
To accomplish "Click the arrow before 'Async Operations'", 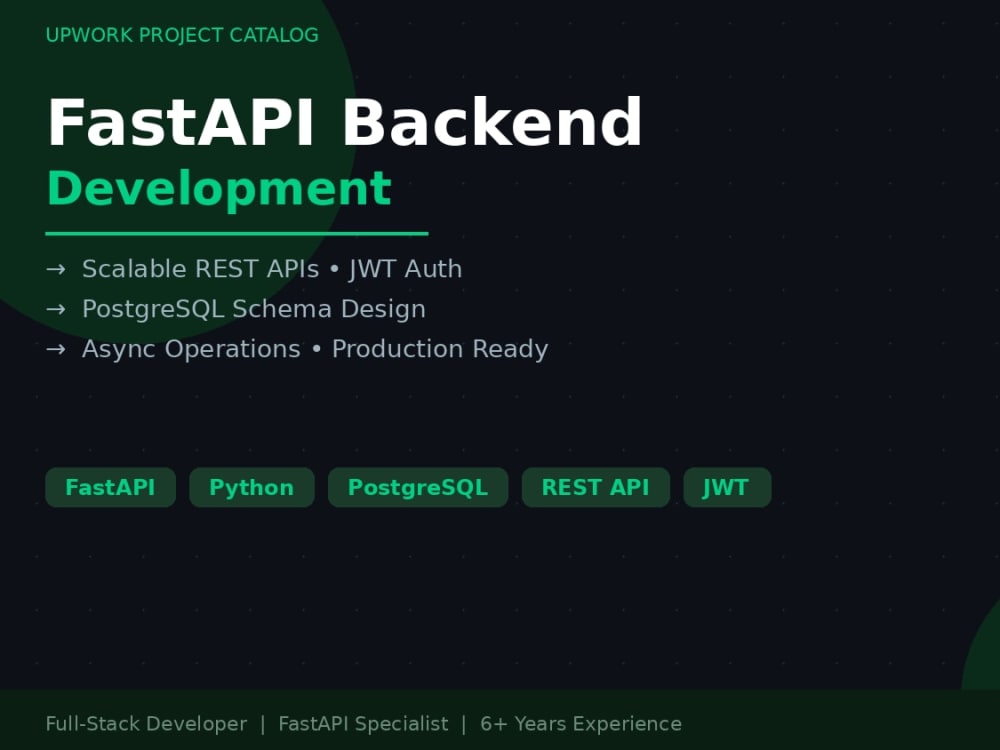I will point(55,349).
